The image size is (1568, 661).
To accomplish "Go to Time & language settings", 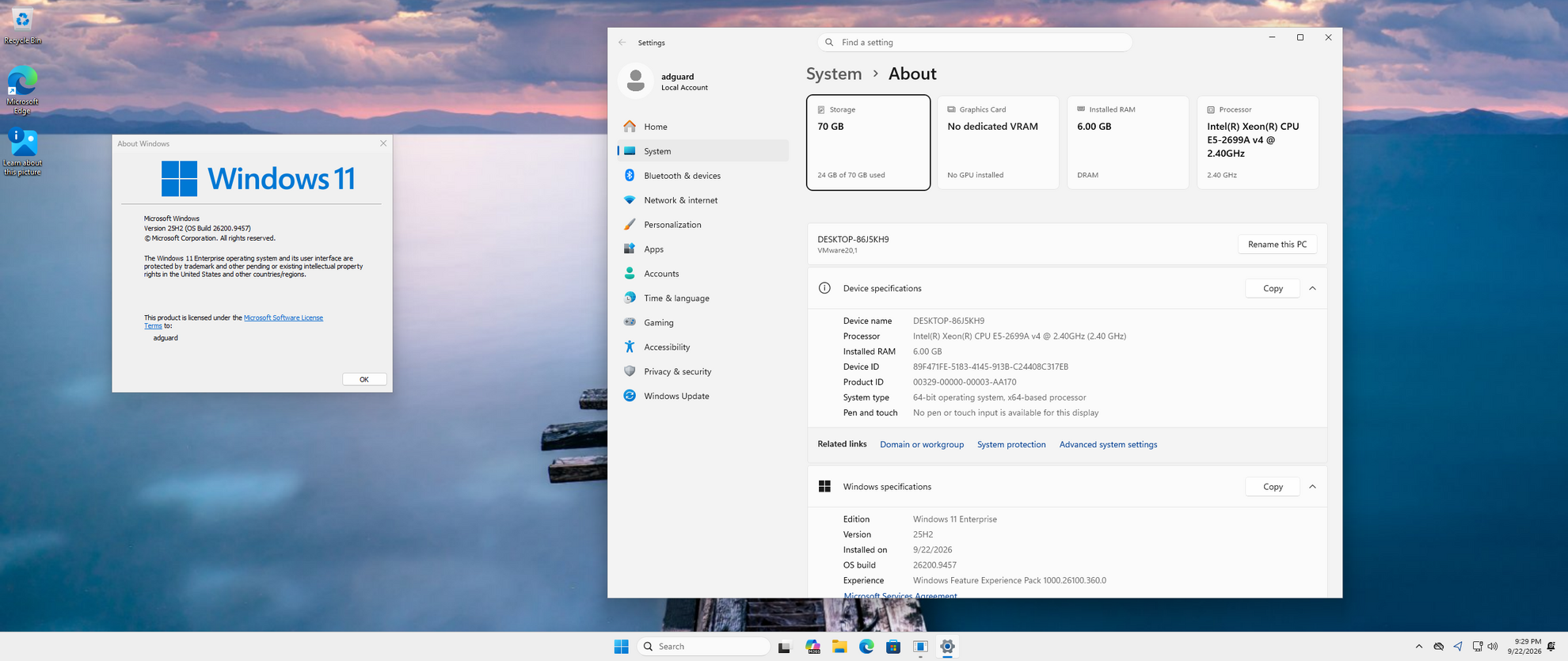I will (702, 298).
